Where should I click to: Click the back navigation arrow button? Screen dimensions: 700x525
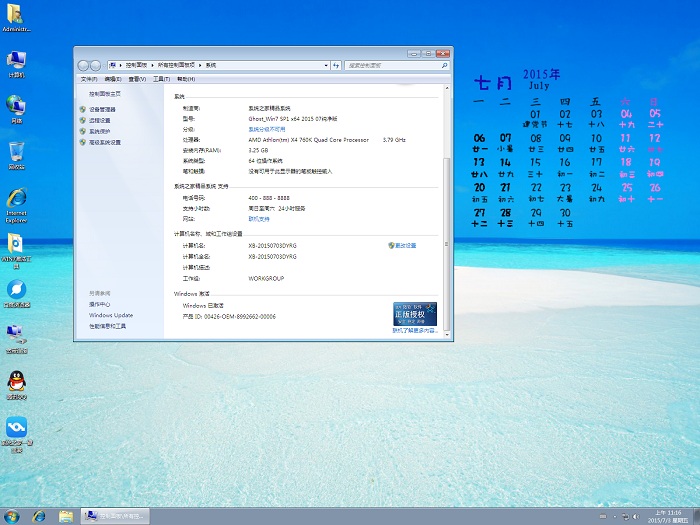coord(84,65)
